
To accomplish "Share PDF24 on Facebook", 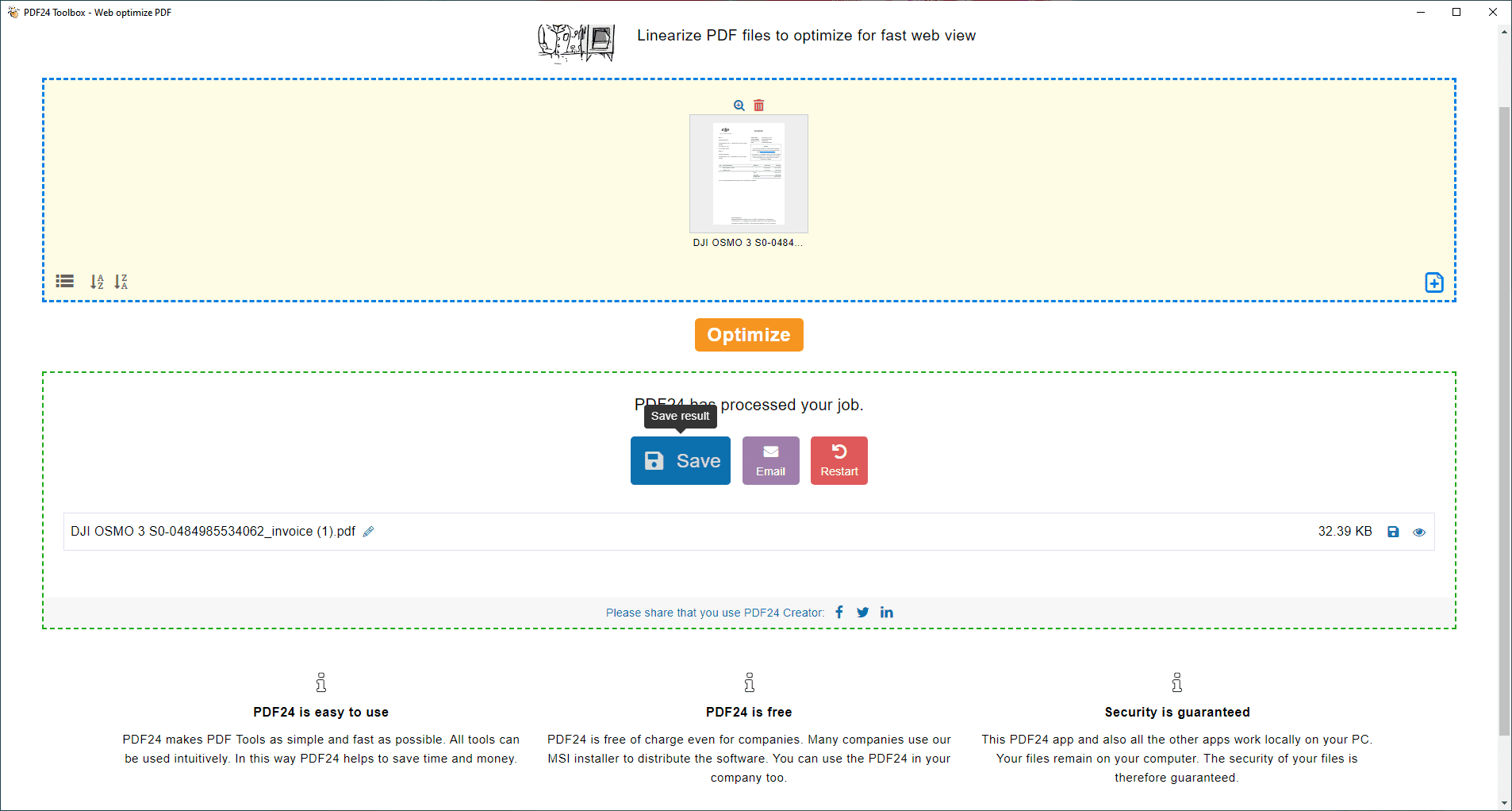I will (x=839, y=612).
